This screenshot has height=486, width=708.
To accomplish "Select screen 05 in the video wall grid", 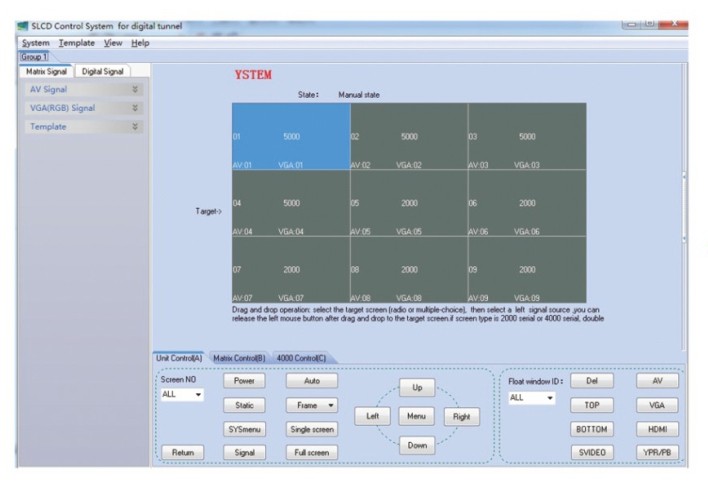I will tap(409, 203).
